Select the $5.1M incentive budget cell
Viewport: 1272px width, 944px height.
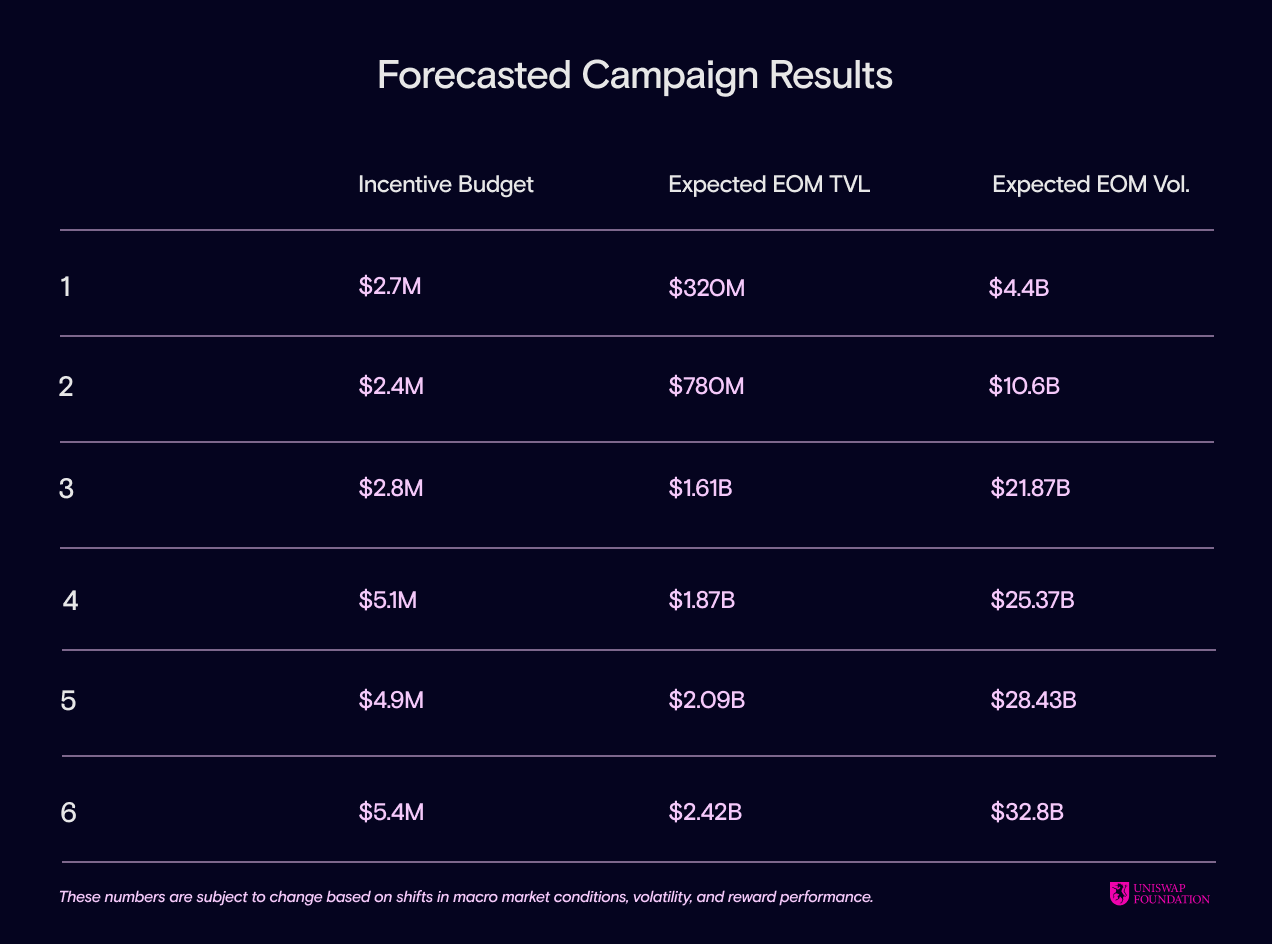pyautogui.click(x=388, y=600)
